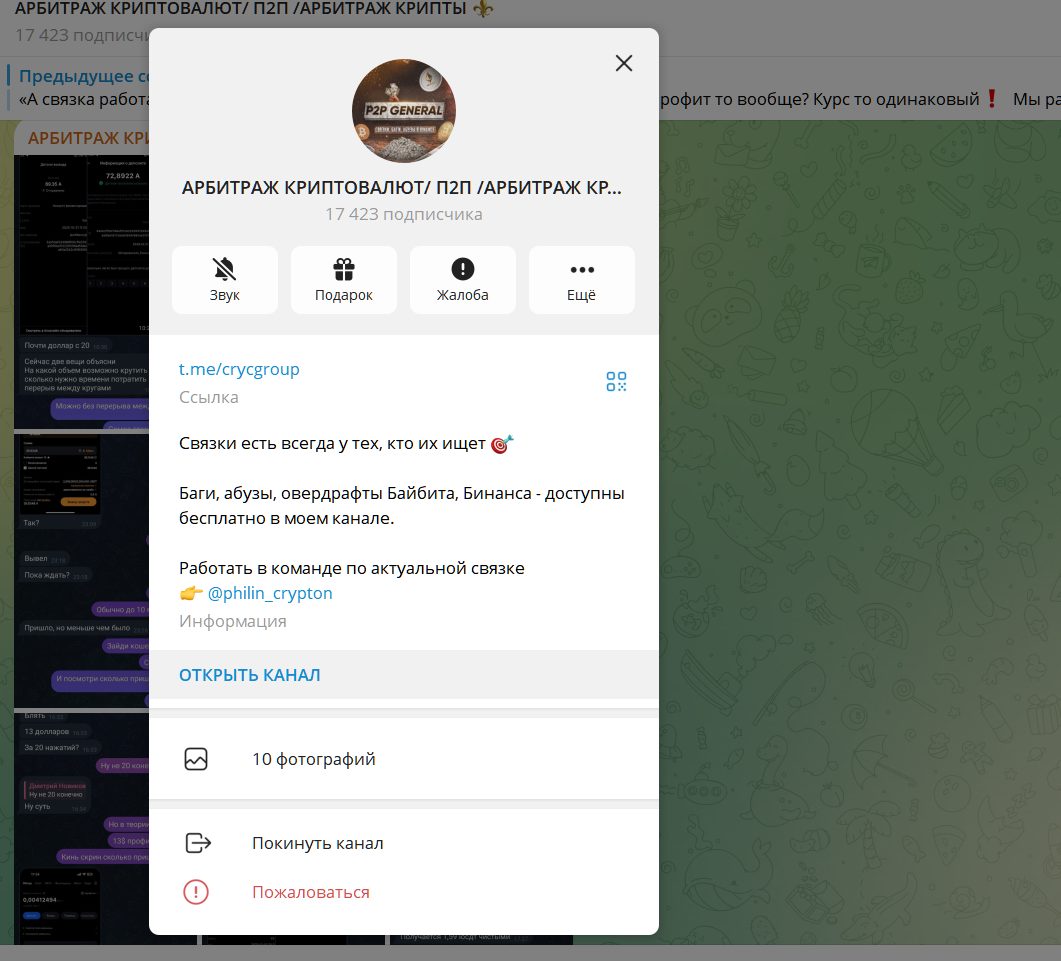Screen dimensions: 1061x961
Task: Open the 10 фотографий media section
Action: [x=313, y=759]
